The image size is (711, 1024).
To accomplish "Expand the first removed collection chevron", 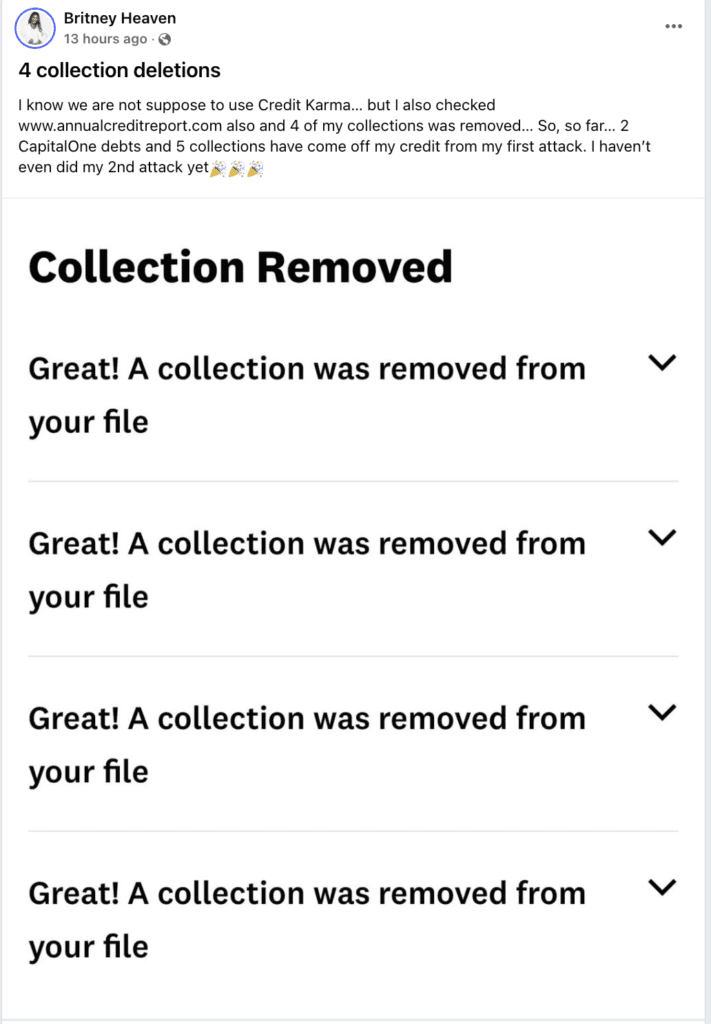I will [x=662, y=364].
